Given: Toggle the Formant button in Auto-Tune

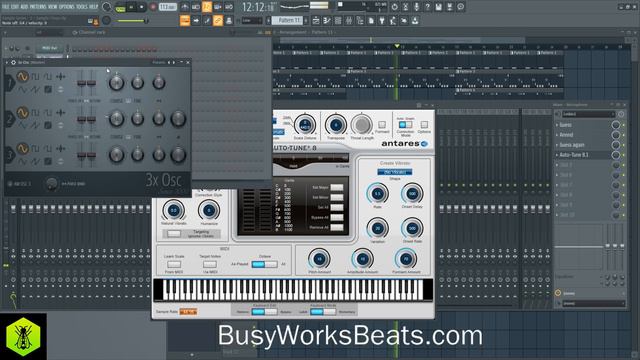Looking at the screenshot, I should [x=382, y=125].
